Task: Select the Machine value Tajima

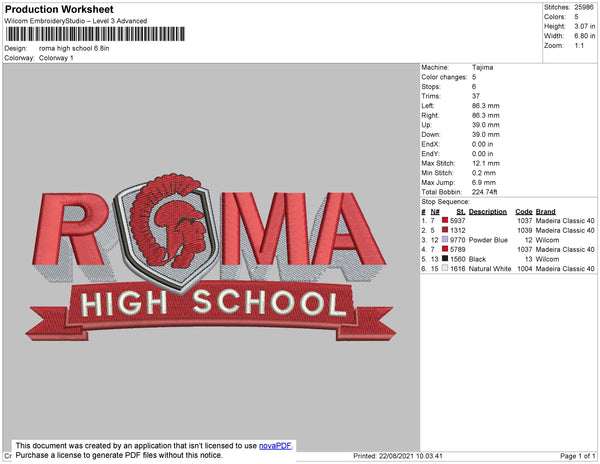Action: (x=482, y=67)
